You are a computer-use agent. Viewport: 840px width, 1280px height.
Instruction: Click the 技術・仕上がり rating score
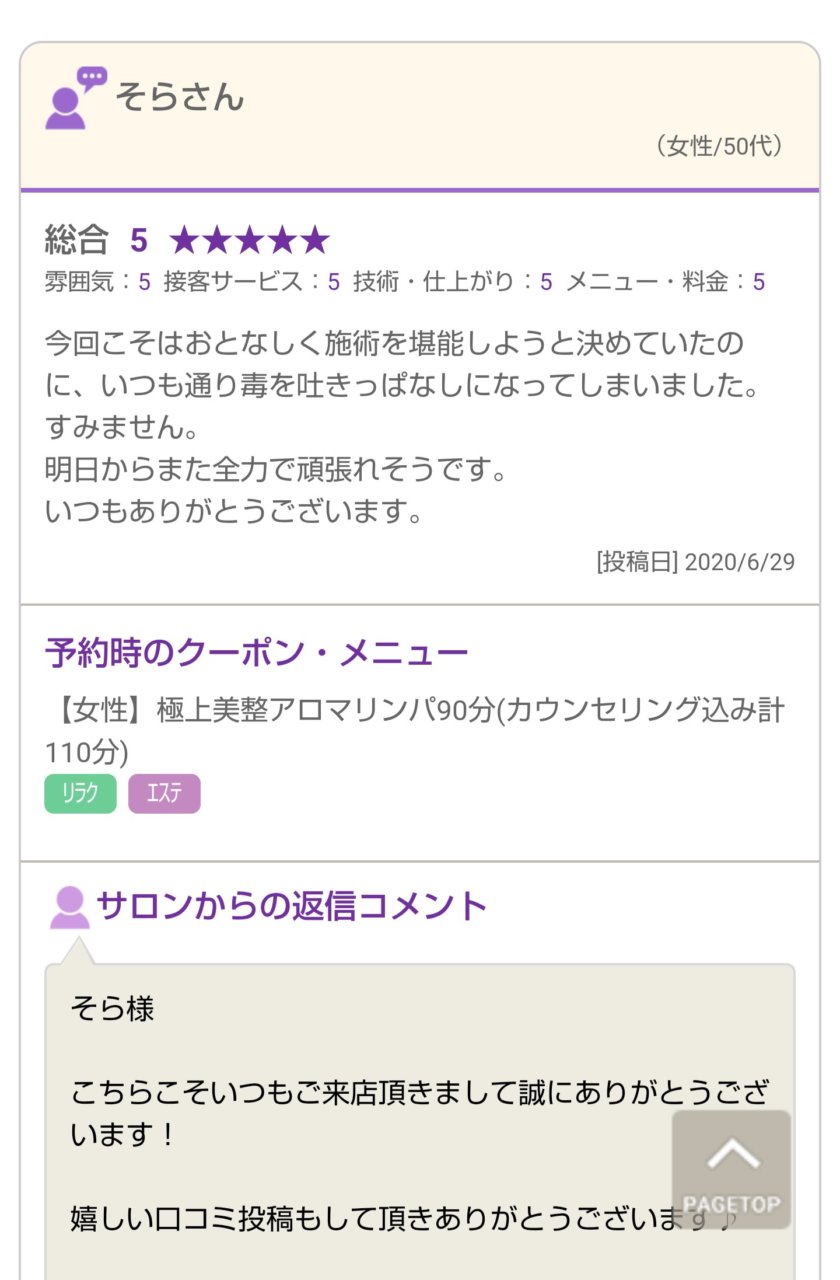452,282
